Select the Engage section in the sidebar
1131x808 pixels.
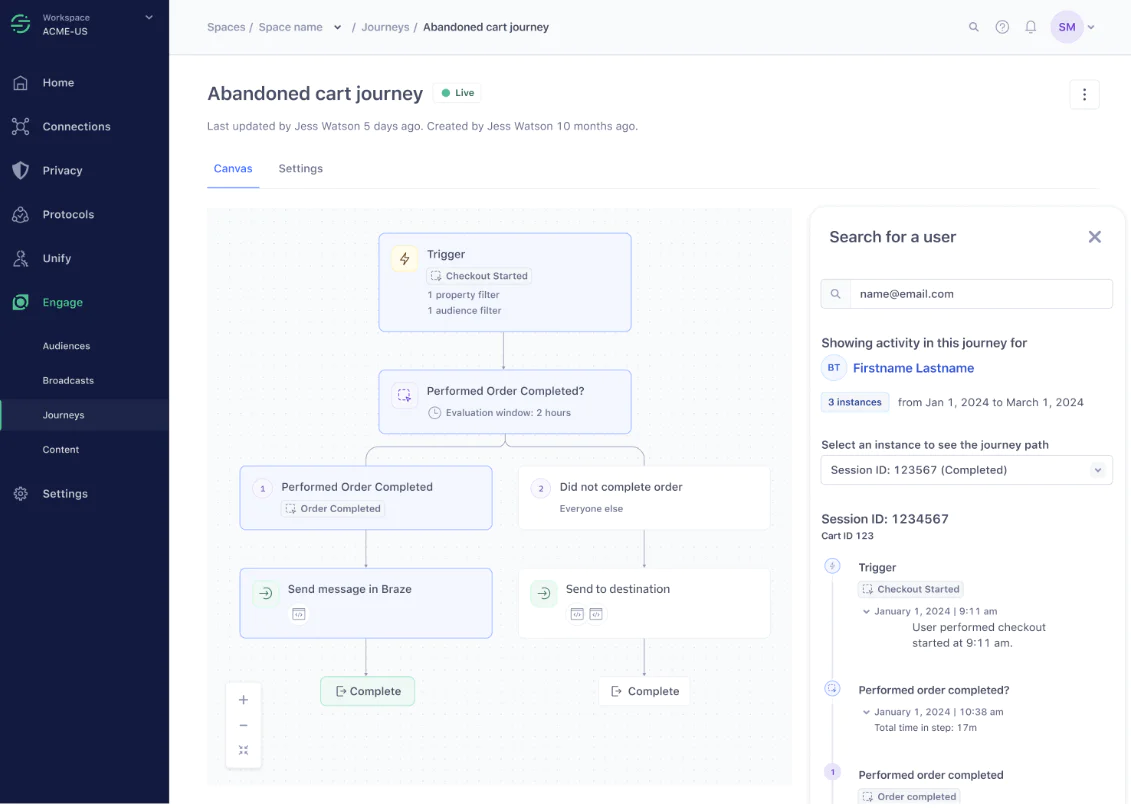click(x=62, y=302)
